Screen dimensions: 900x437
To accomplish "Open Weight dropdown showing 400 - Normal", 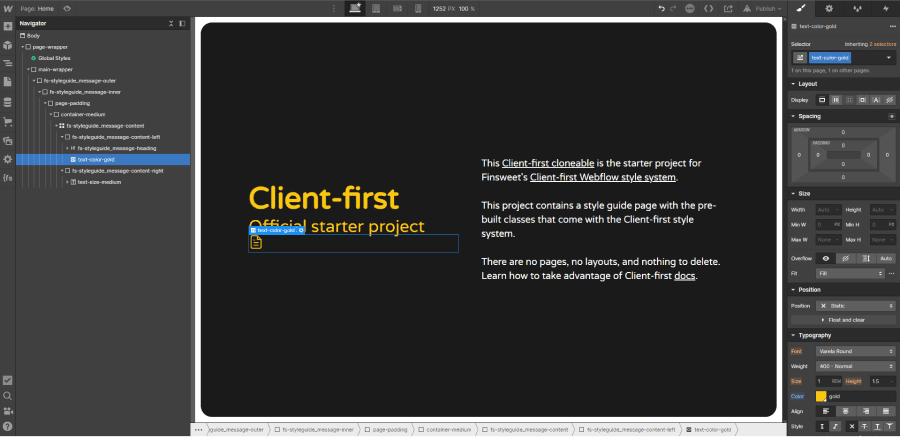I will pyautogui.click(x=855, y=366).
